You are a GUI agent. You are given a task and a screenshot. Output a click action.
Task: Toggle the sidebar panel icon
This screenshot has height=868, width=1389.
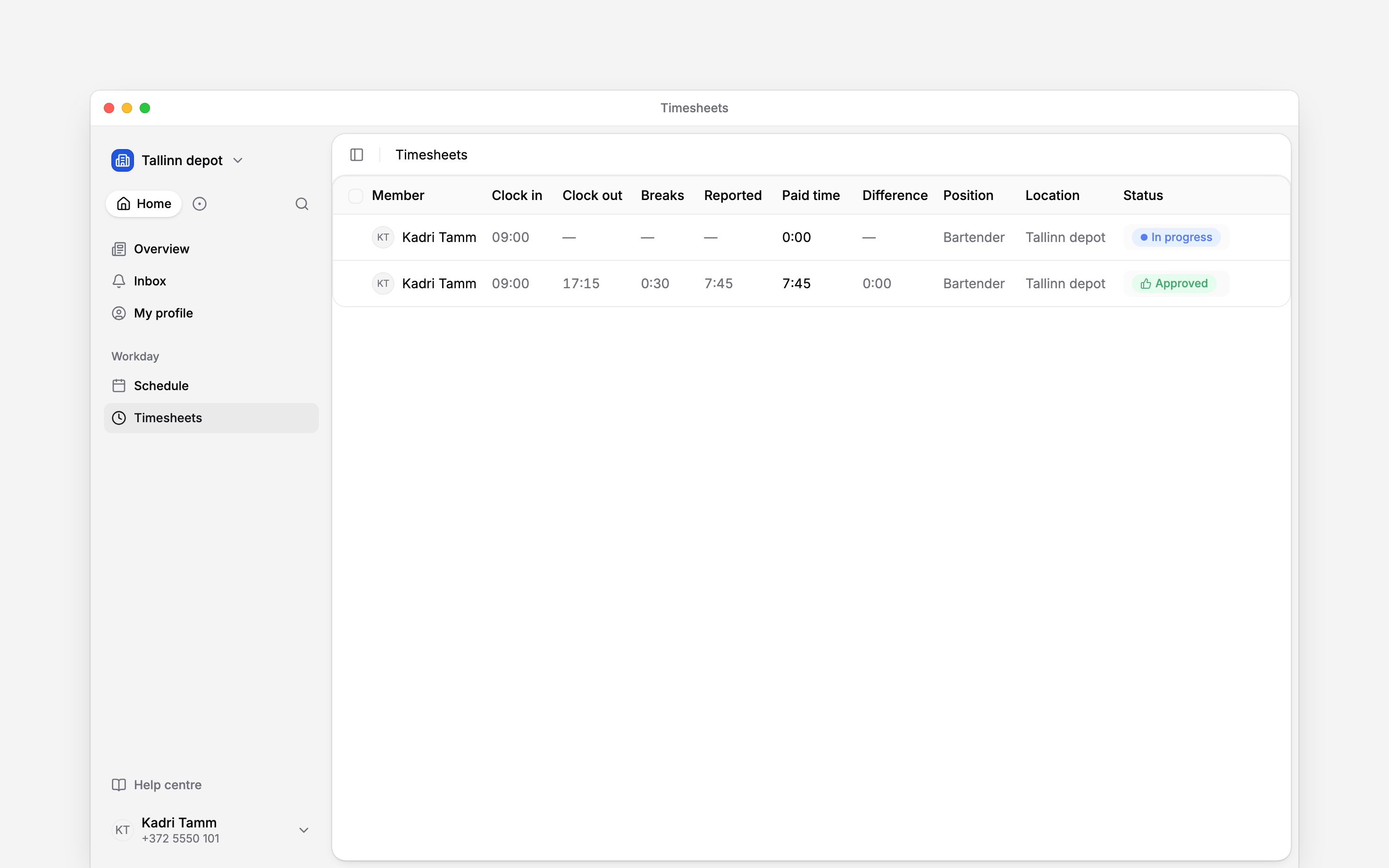(x=356, y=155)
